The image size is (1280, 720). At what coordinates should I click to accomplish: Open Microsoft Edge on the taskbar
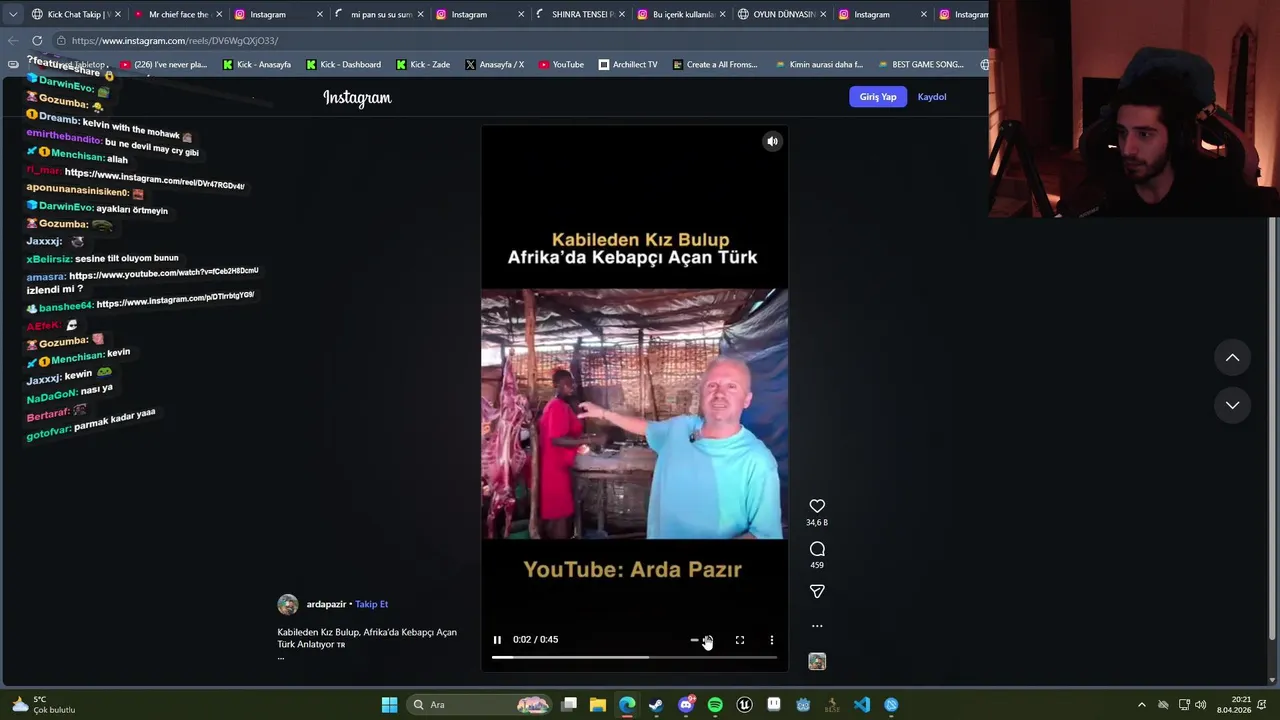627,705
